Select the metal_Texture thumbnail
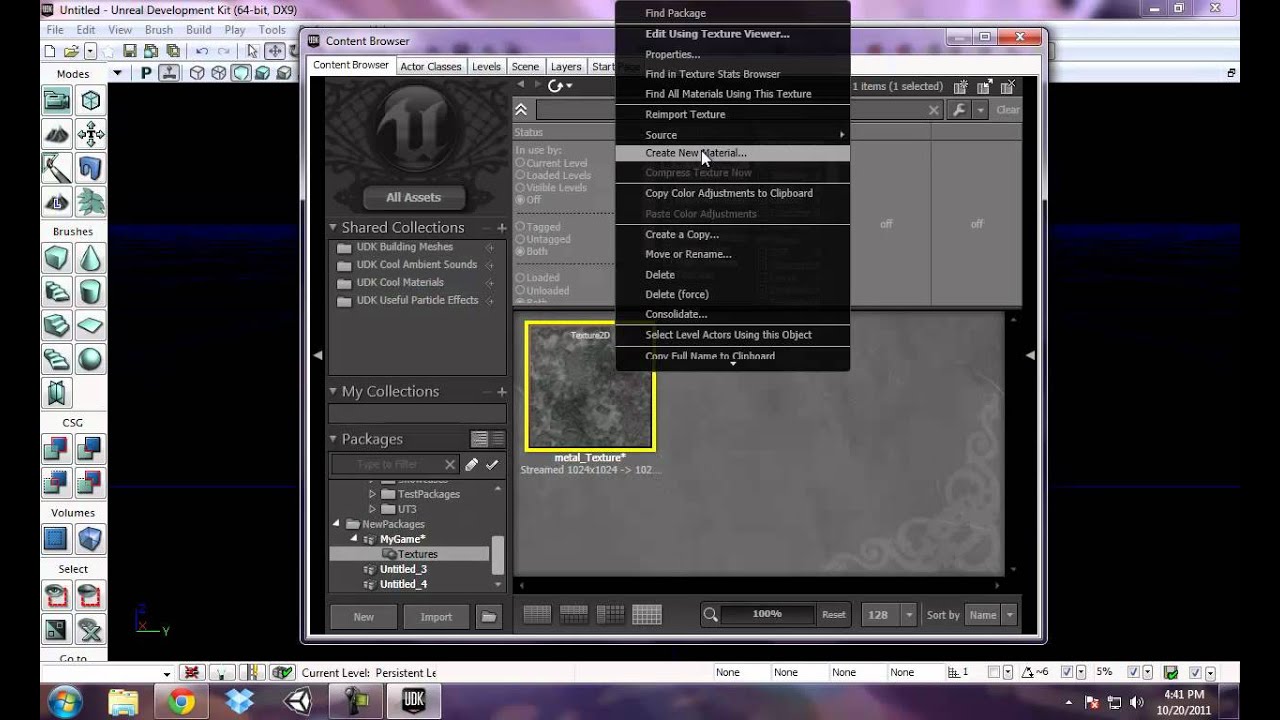The height and width of the screenshot is (720, 1280). pos(590,386)
